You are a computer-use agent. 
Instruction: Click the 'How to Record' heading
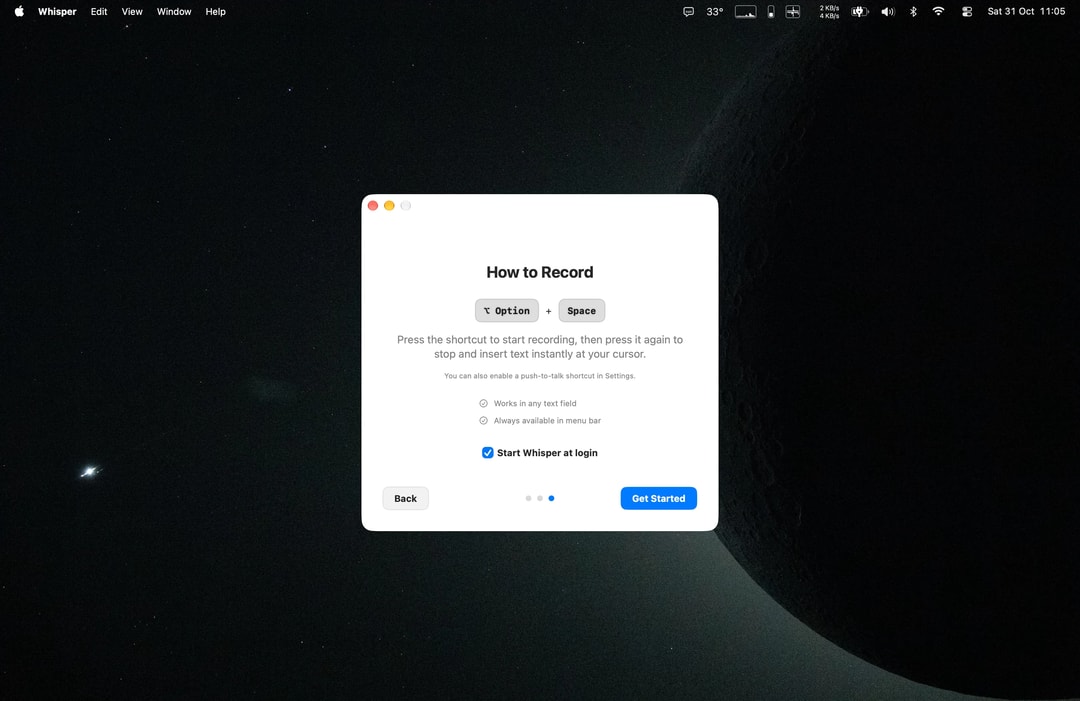pos(540,272)
